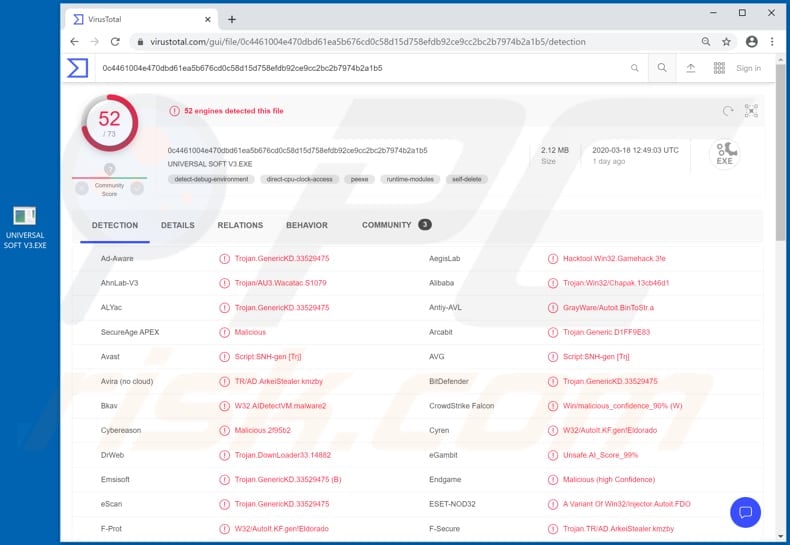Click the detect-debug-environment tag
Screen dimensions: 790x545
[x=211, y=179]
